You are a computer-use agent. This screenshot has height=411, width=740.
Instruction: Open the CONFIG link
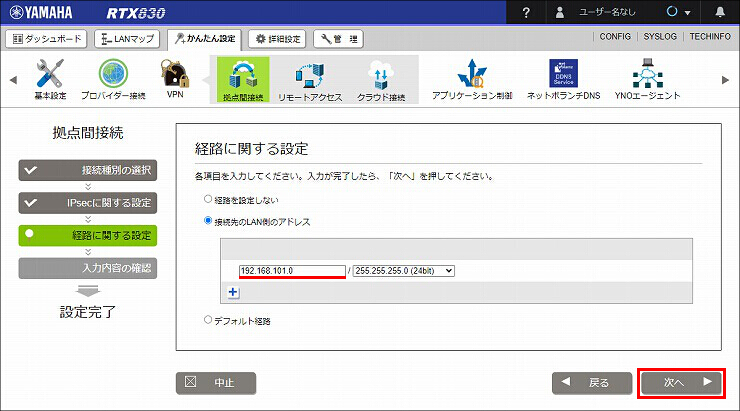615,36
